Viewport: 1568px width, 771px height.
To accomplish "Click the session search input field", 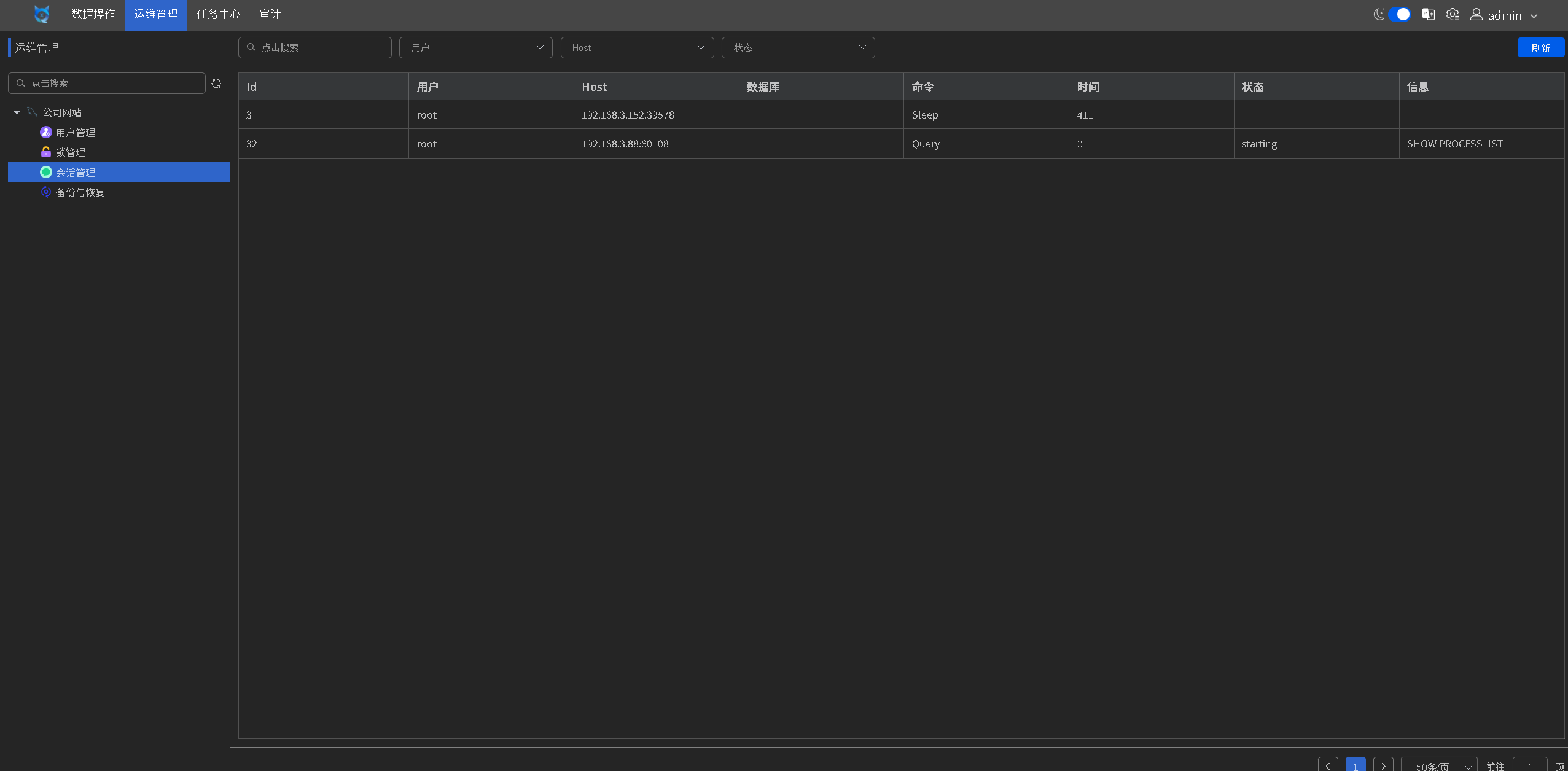I will tap(315, 47).
